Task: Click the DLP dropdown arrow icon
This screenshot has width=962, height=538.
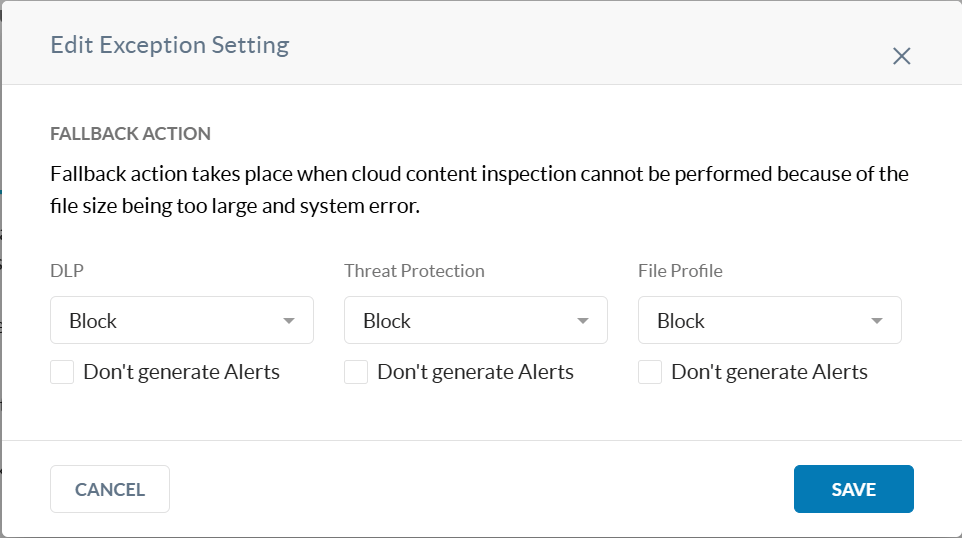Action: tap(289, 321)
